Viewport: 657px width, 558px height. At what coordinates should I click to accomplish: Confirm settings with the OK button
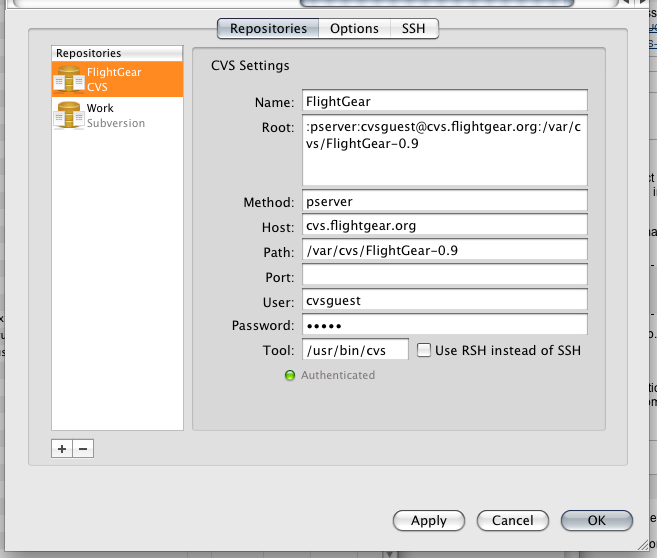[x=597, y=521]
